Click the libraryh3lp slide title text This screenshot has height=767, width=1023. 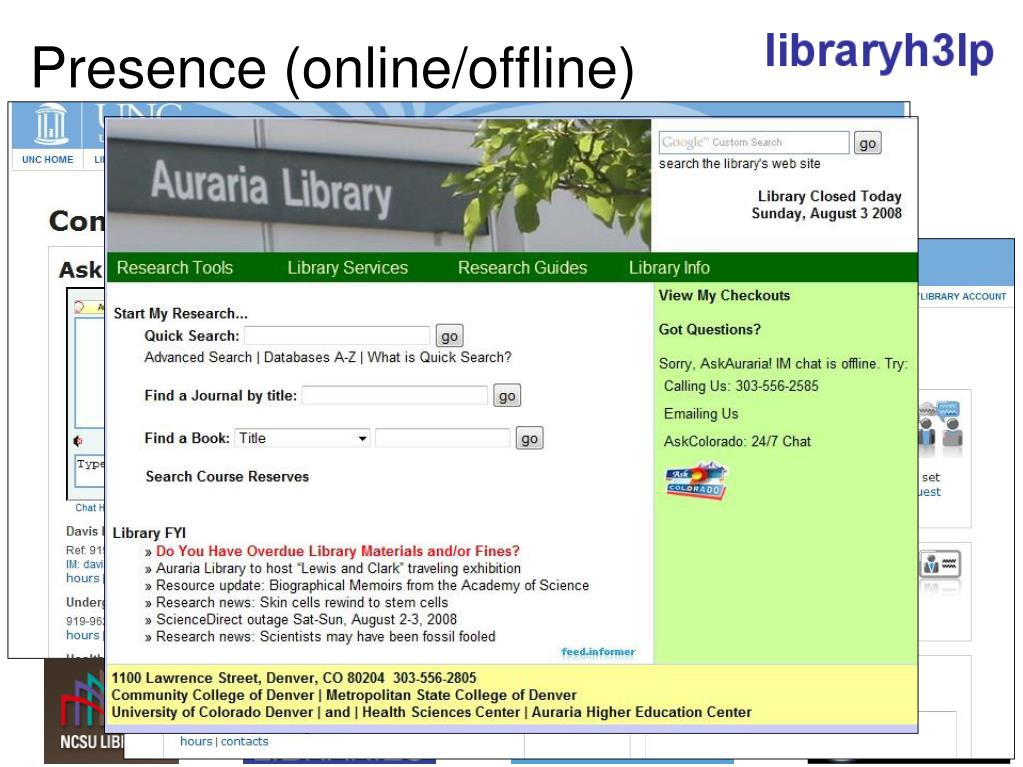tap(879, 52)
